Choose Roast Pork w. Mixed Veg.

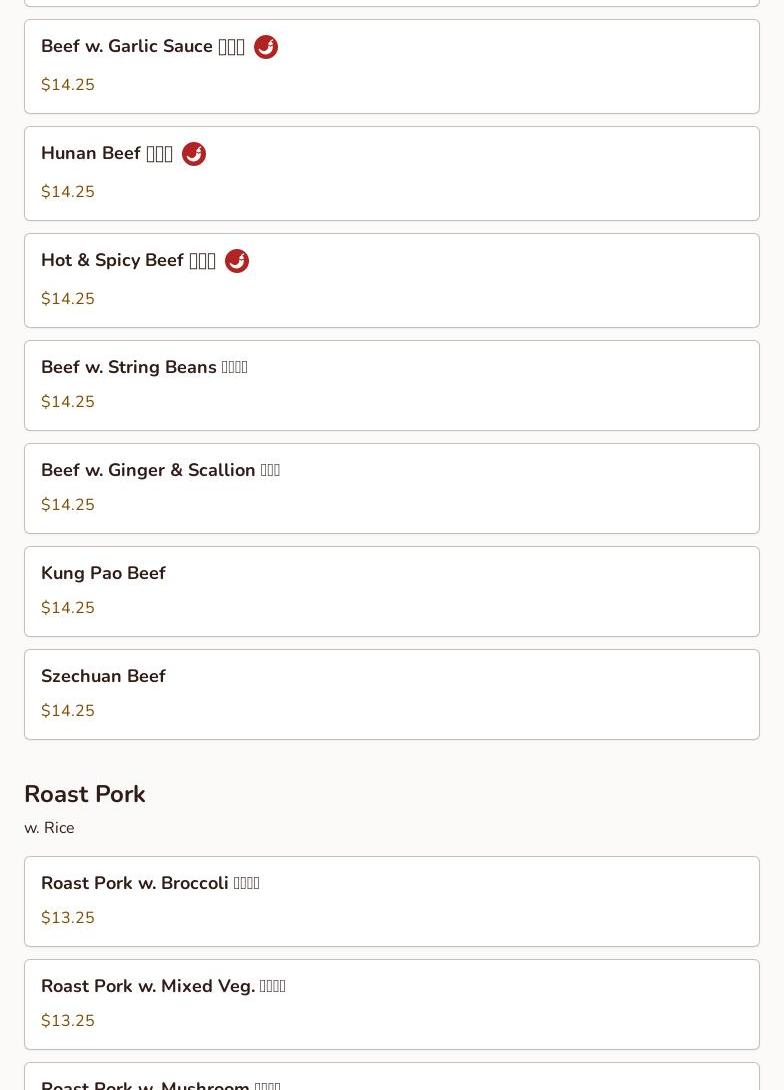pos(392,1004)
